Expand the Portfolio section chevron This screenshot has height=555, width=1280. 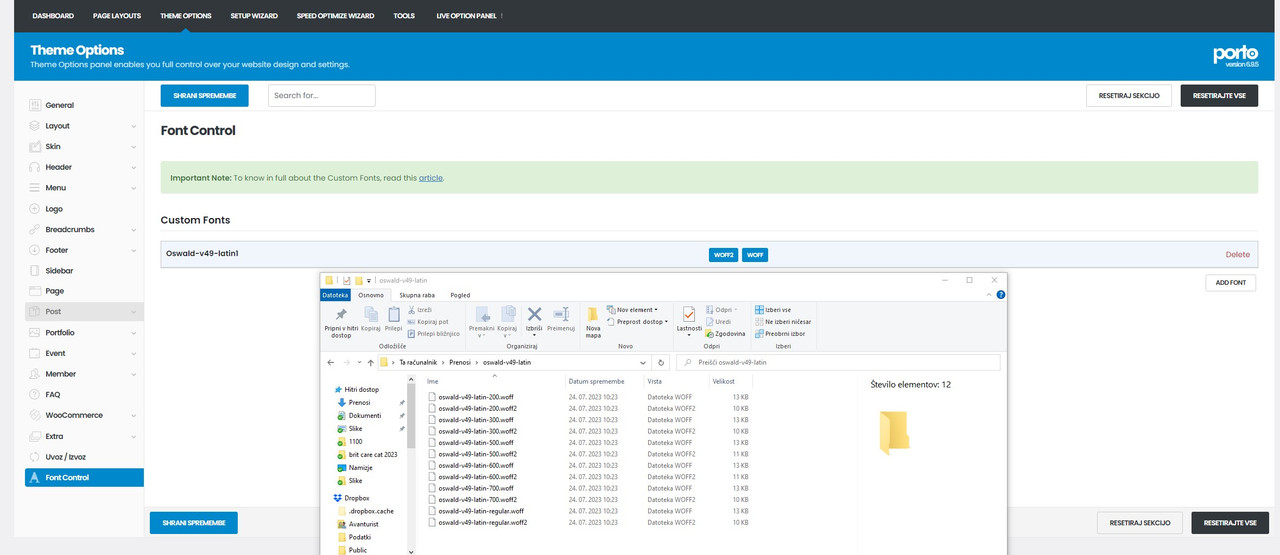click(134, 333)
